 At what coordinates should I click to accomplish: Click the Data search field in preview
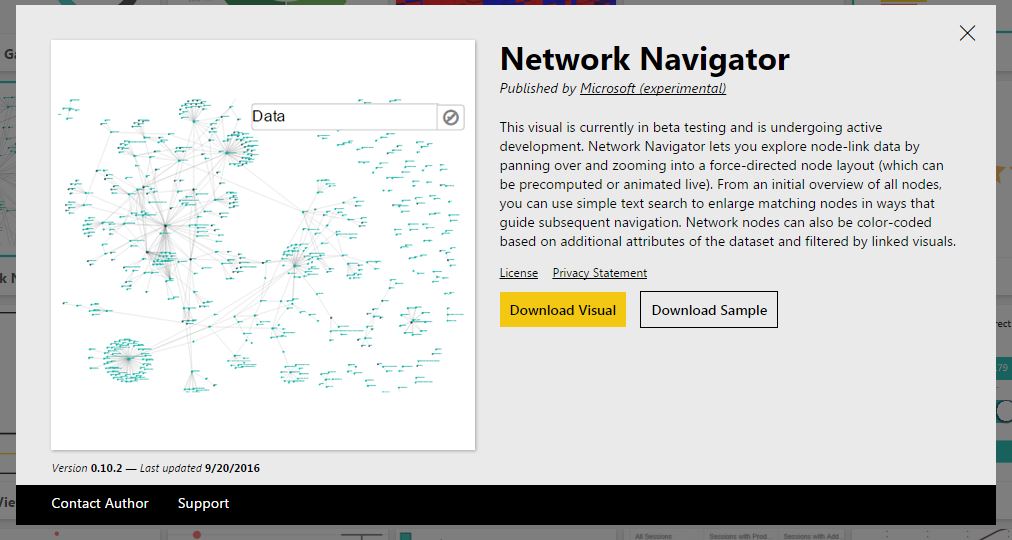344,117
